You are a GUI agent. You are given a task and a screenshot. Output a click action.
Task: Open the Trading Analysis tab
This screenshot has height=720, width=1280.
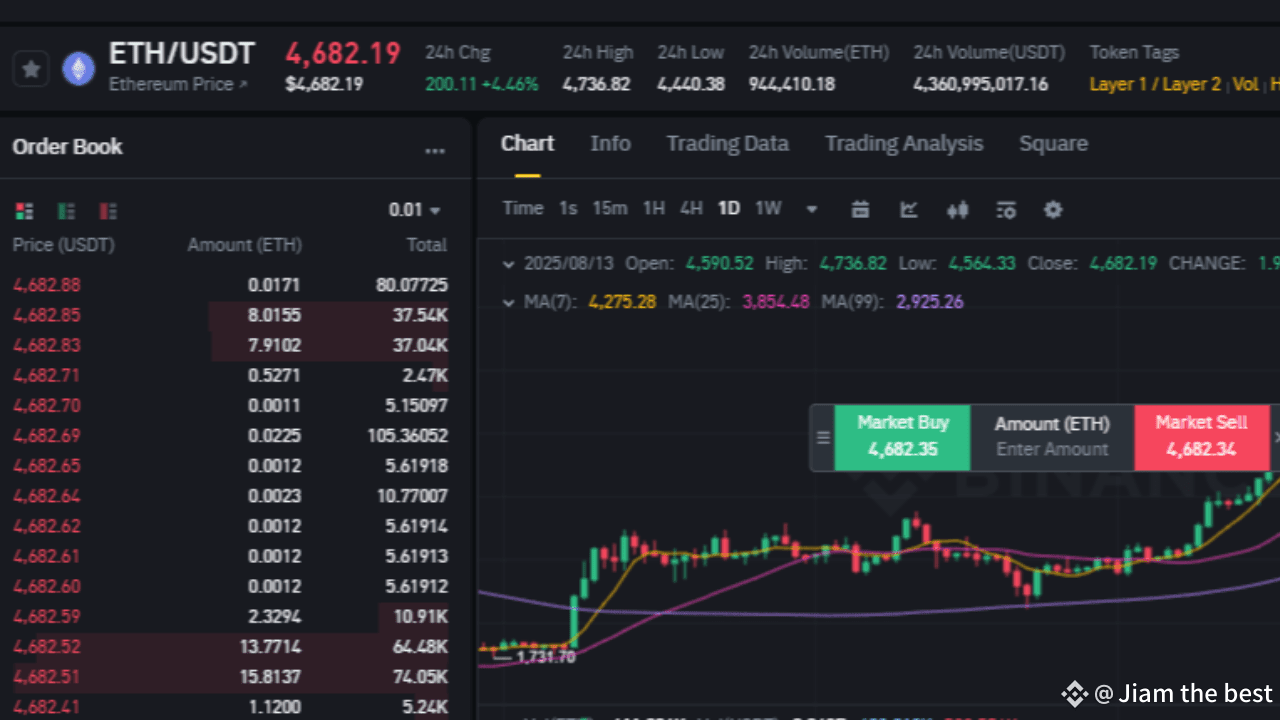coord(904,144)
